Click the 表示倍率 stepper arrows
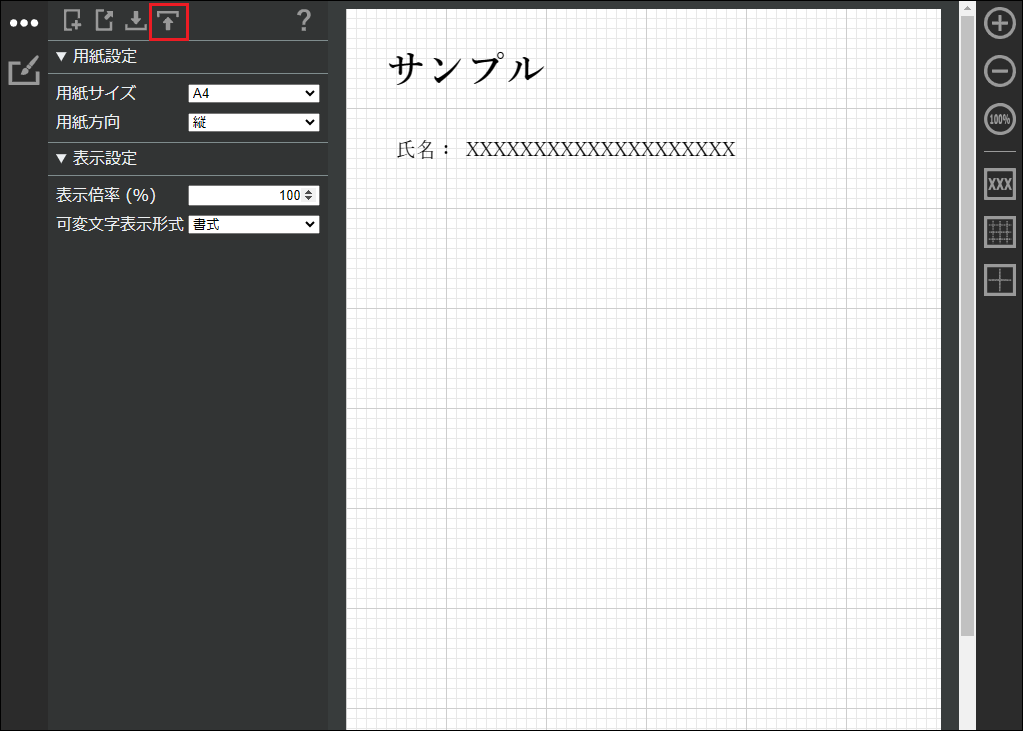The width and height of the screenshot is (1023, 731). point(309,196)
